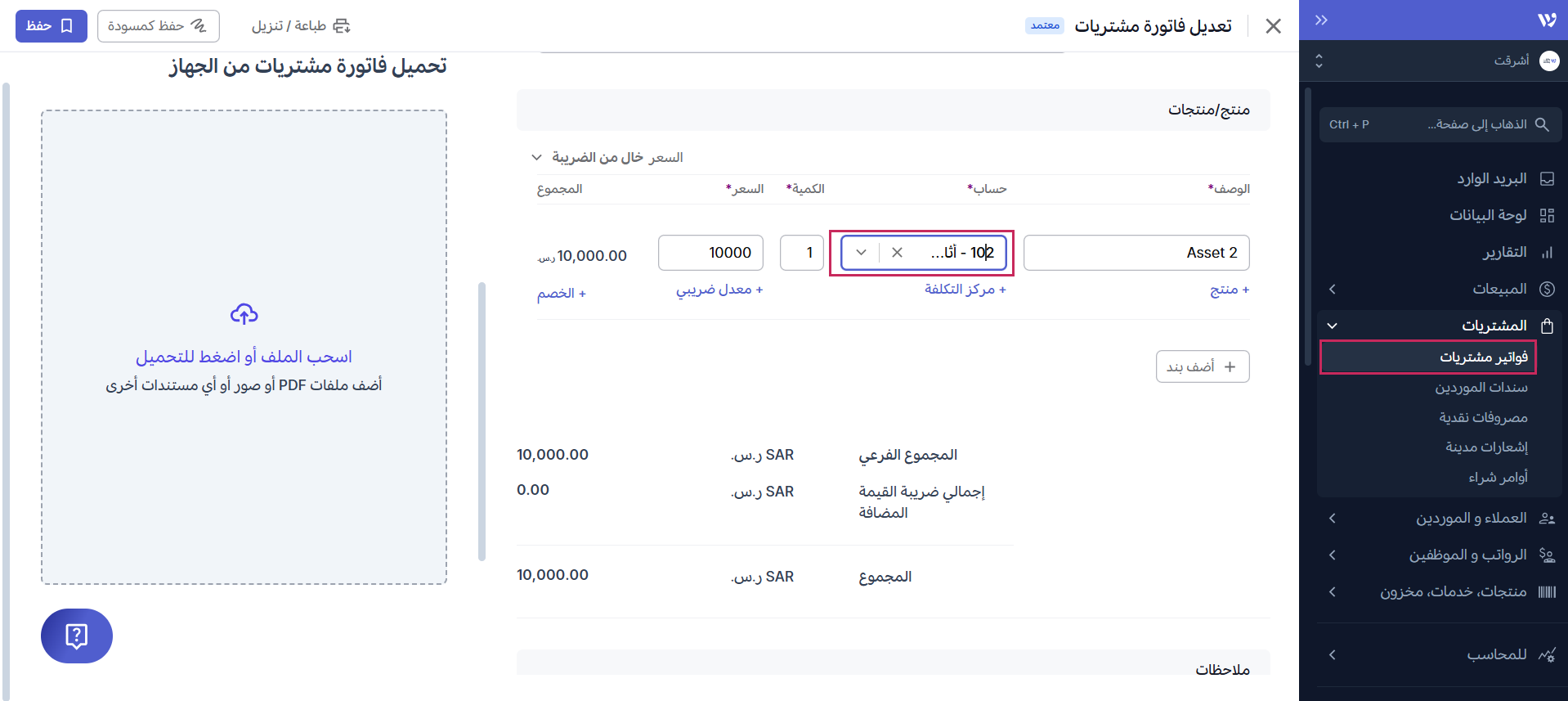
Task: Open Reports (التقارير) in sidebar
Action: pyautogui.click(x=1504, y=252)
